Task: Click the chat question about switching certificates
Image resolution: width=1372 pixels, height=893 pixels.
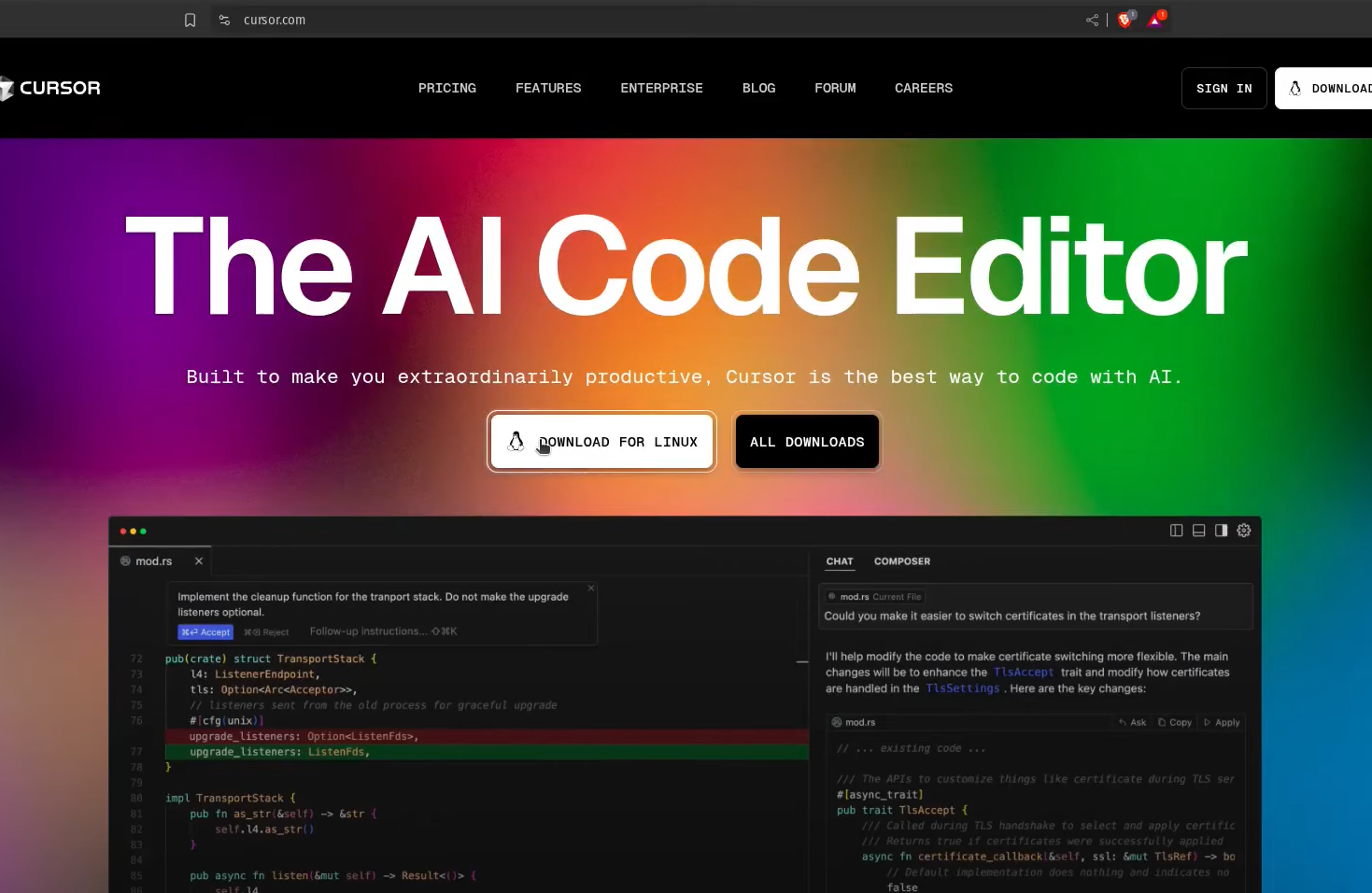Action: 1012,617
